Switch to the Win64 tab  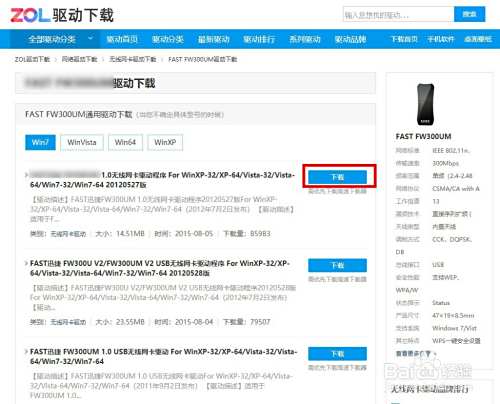point(125,142)
